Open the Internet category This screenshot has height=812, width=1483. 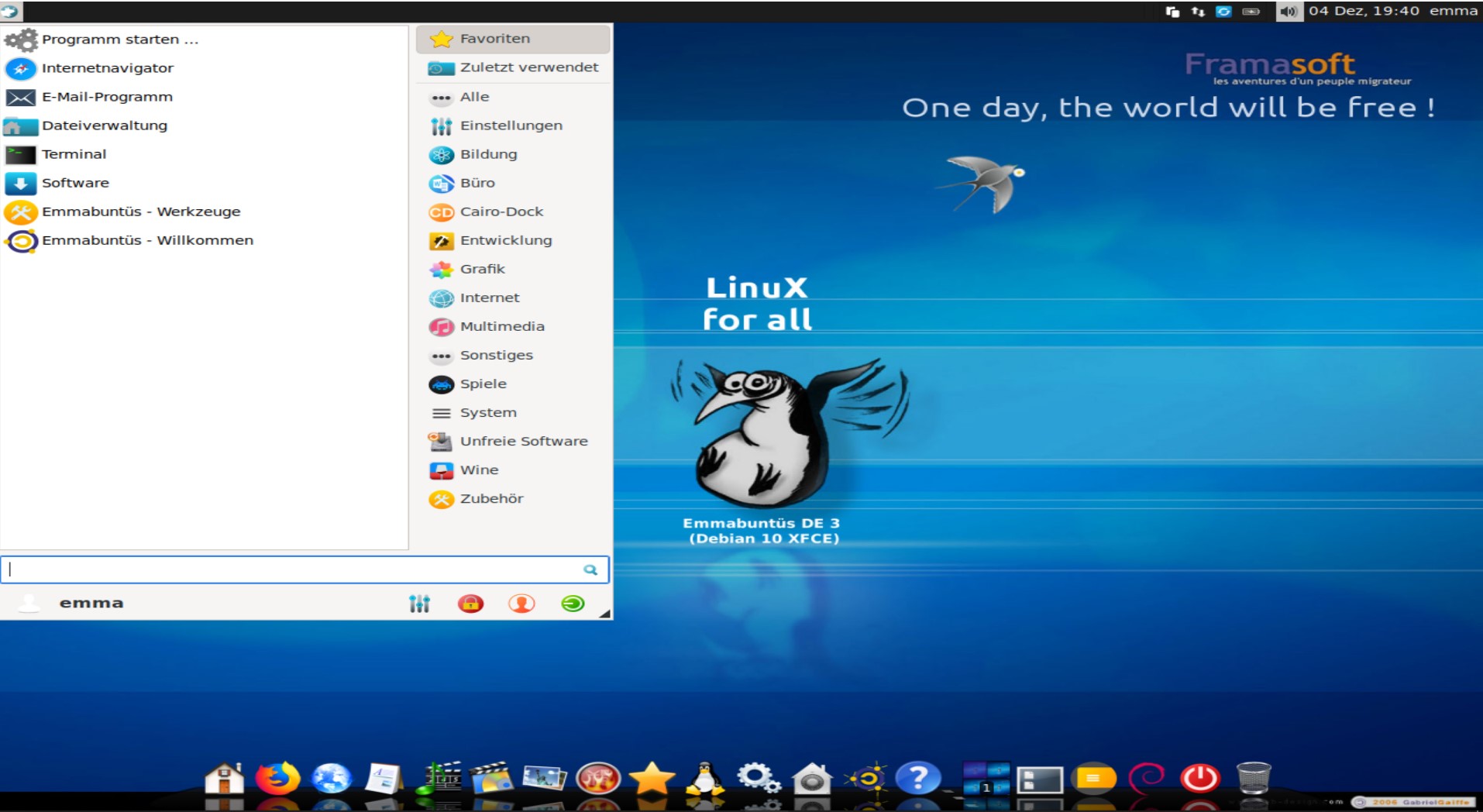513,298
